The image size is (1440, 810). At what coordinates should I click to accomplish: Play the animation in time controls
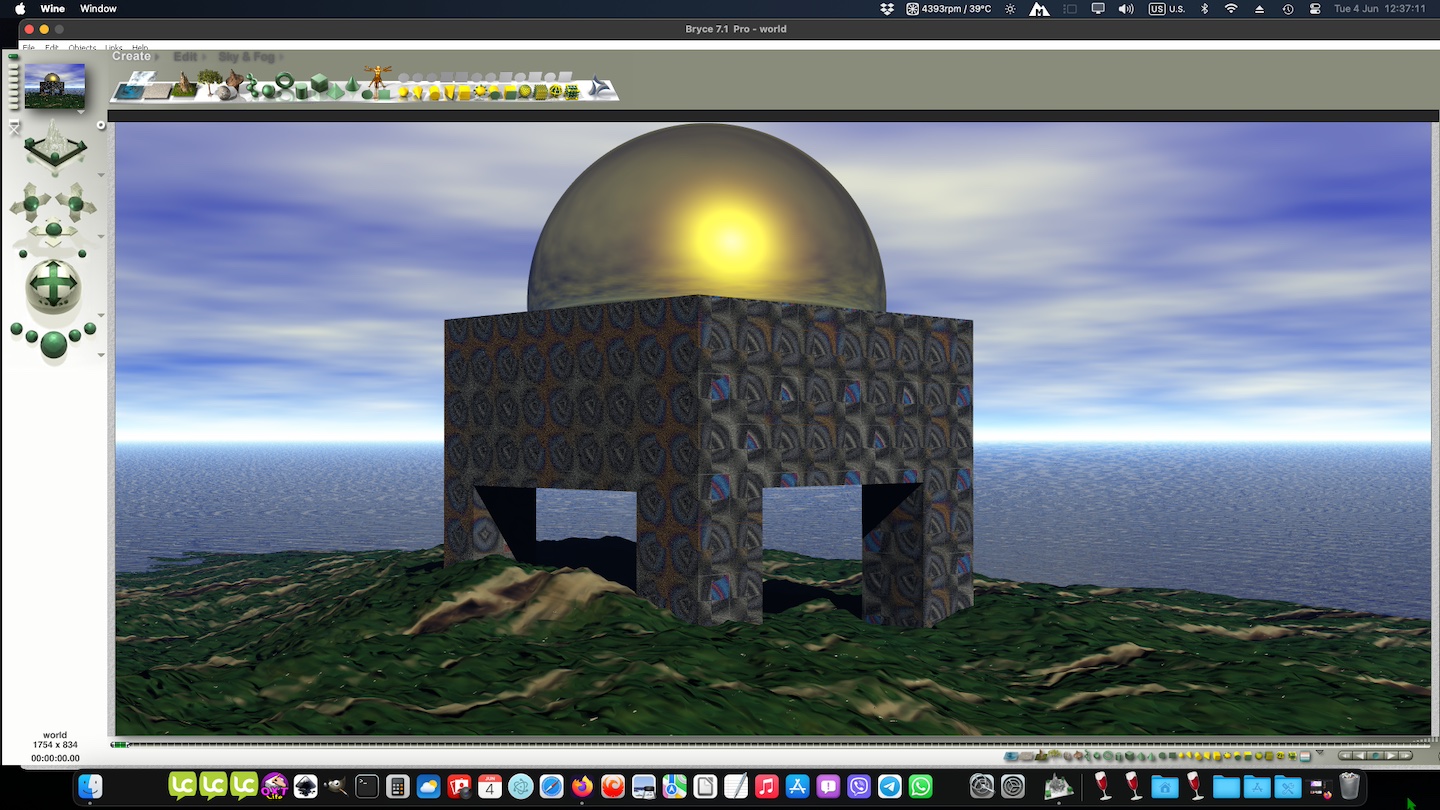(1391, 755)
